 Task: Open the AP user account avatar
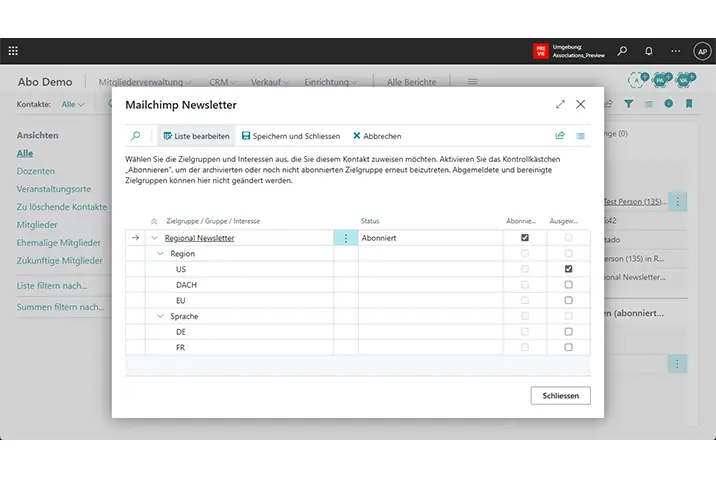pos(702,51)
